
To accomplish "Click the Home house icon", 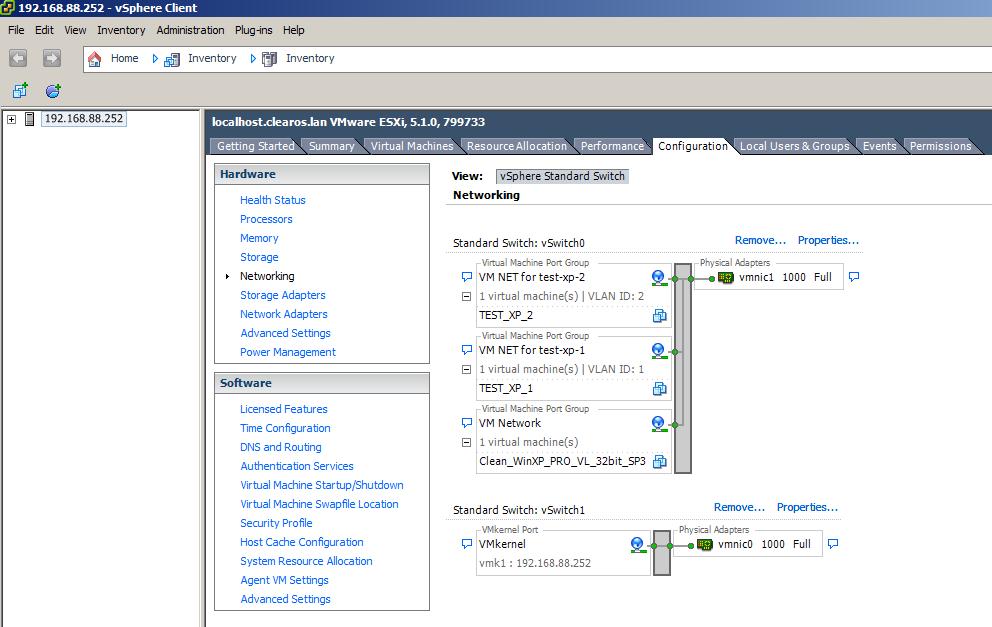I will [94, 59].
